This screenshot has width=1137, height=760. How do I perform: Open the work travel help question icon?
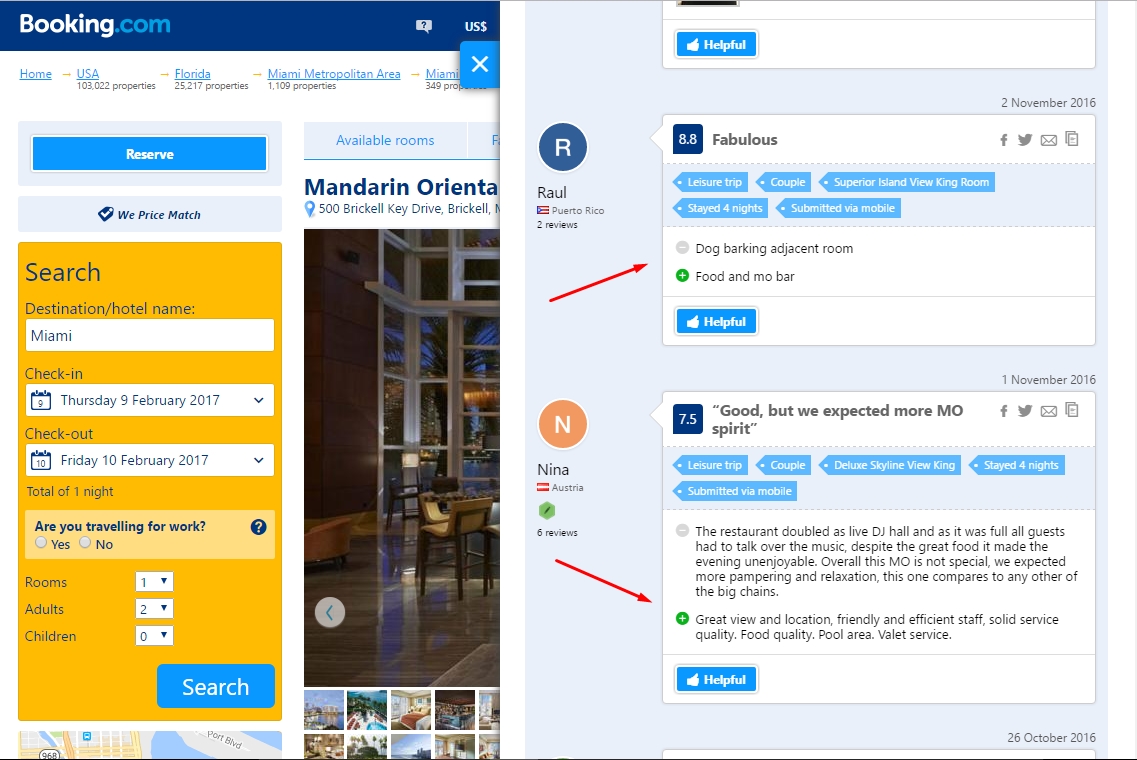click(x=258, y=527)
